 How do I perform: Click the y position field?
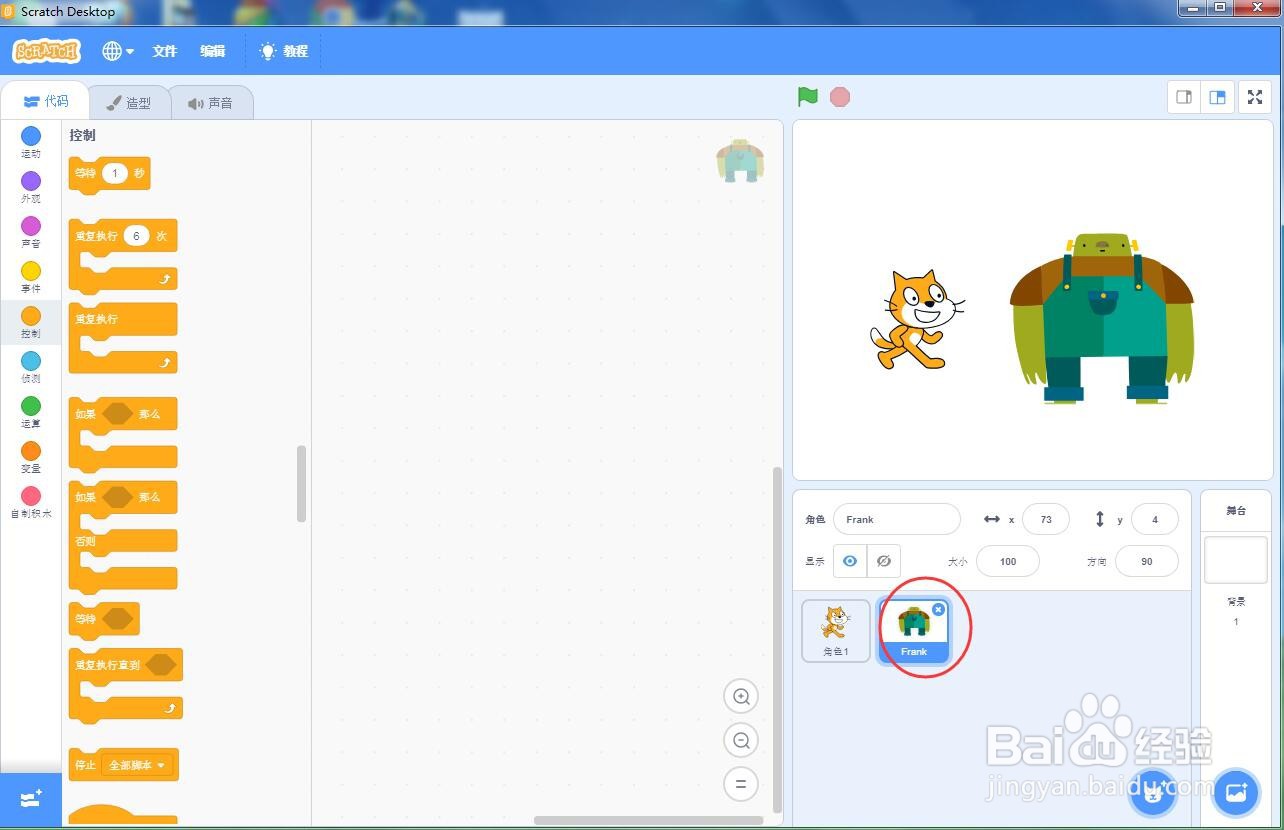(1155, 519)
